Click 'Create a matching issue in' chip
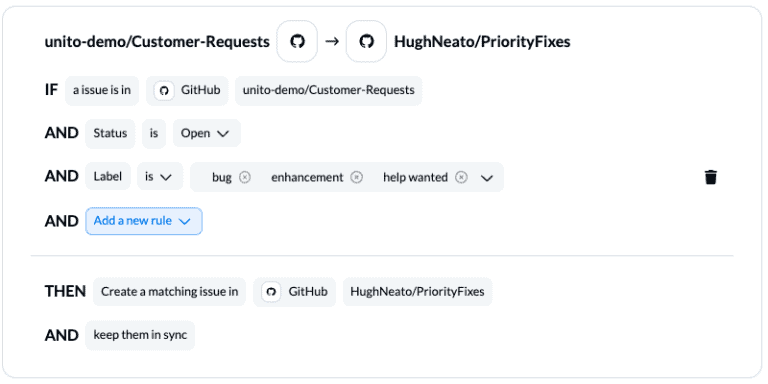 click(169, 292)
